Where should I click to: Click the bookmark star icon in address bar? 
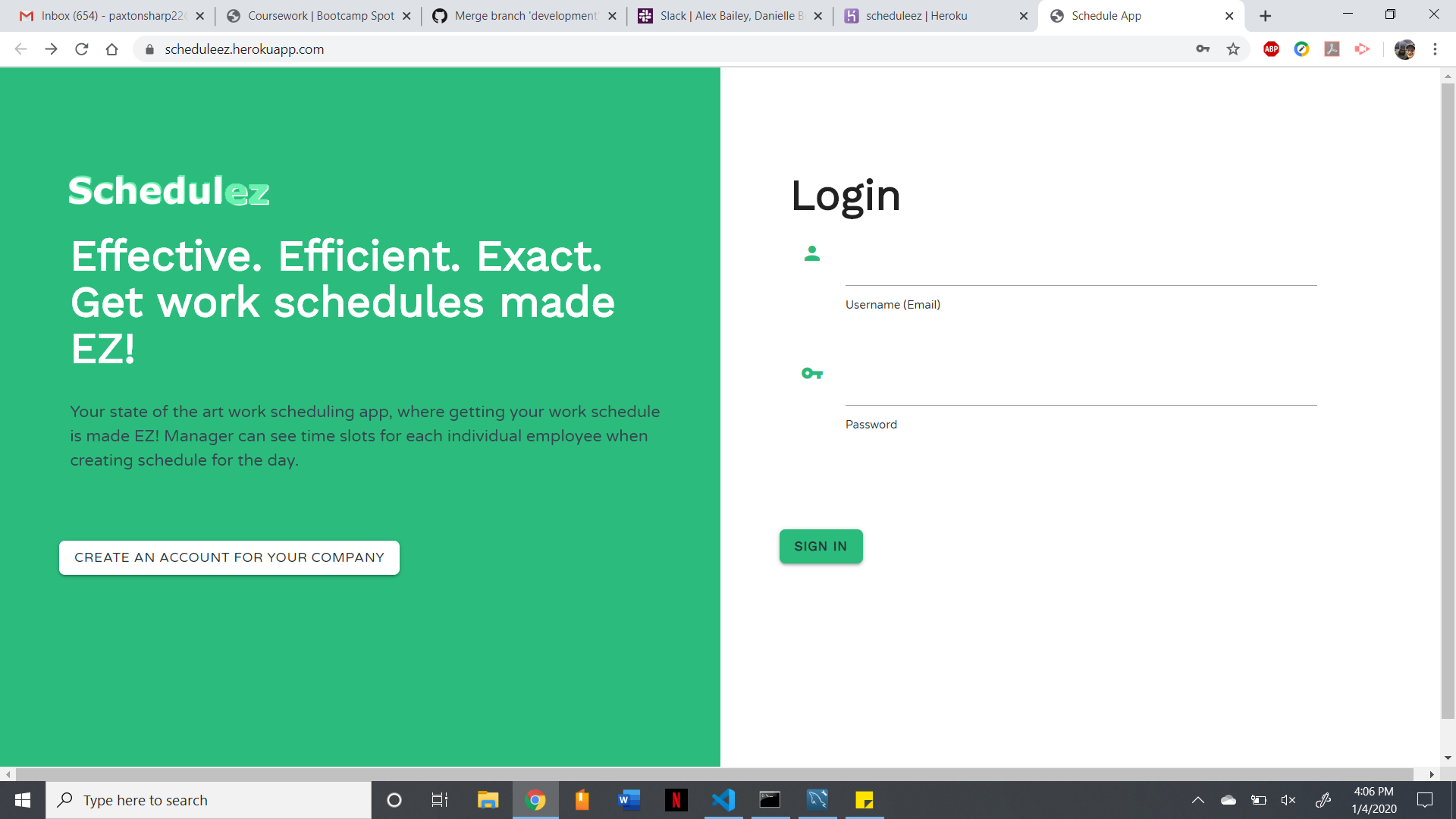tap(1232, 49)
